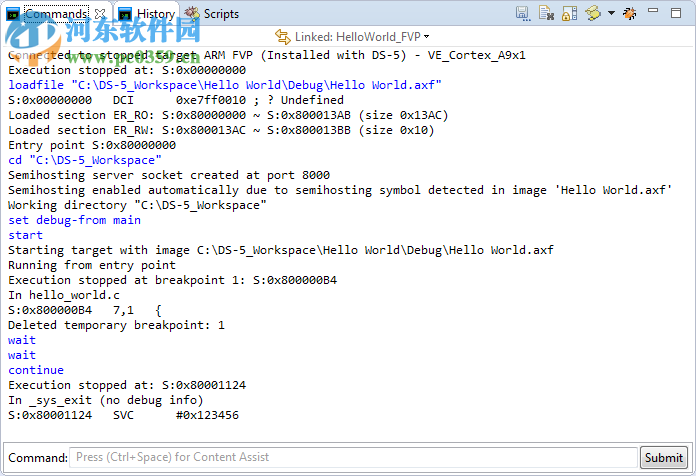Click 'set debug-from main' command
This screenshot has width=696, height=476.
(75, 220)
